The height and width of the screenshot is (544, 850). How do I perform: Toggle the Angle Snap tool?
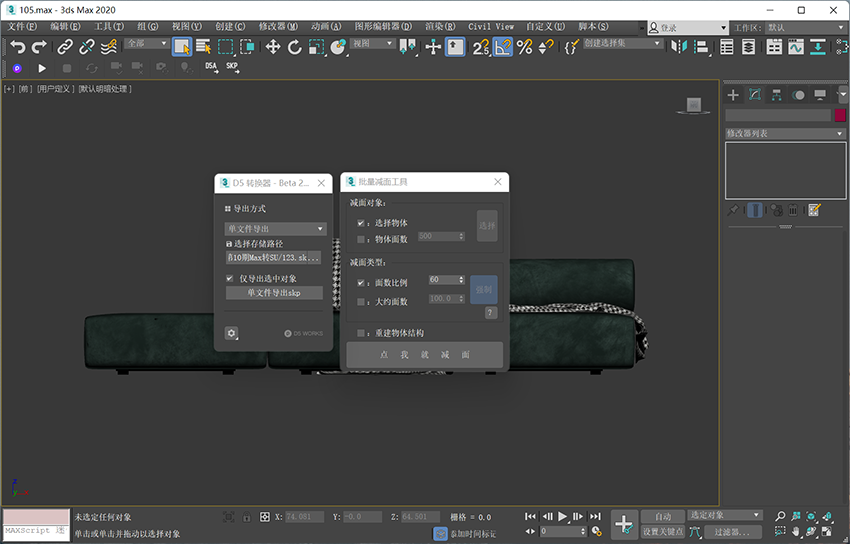503,46
